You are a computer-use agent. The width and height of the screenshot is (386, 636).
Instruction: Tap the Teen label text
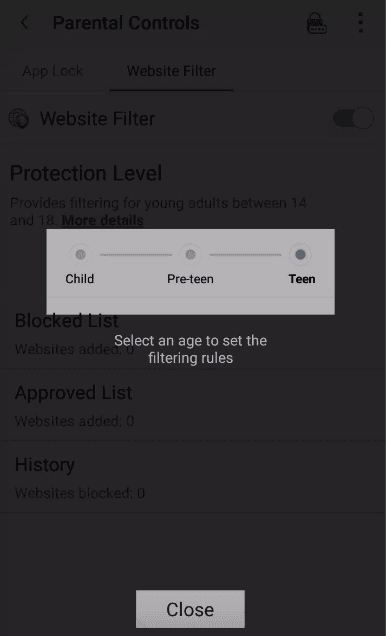pos(302,279)
